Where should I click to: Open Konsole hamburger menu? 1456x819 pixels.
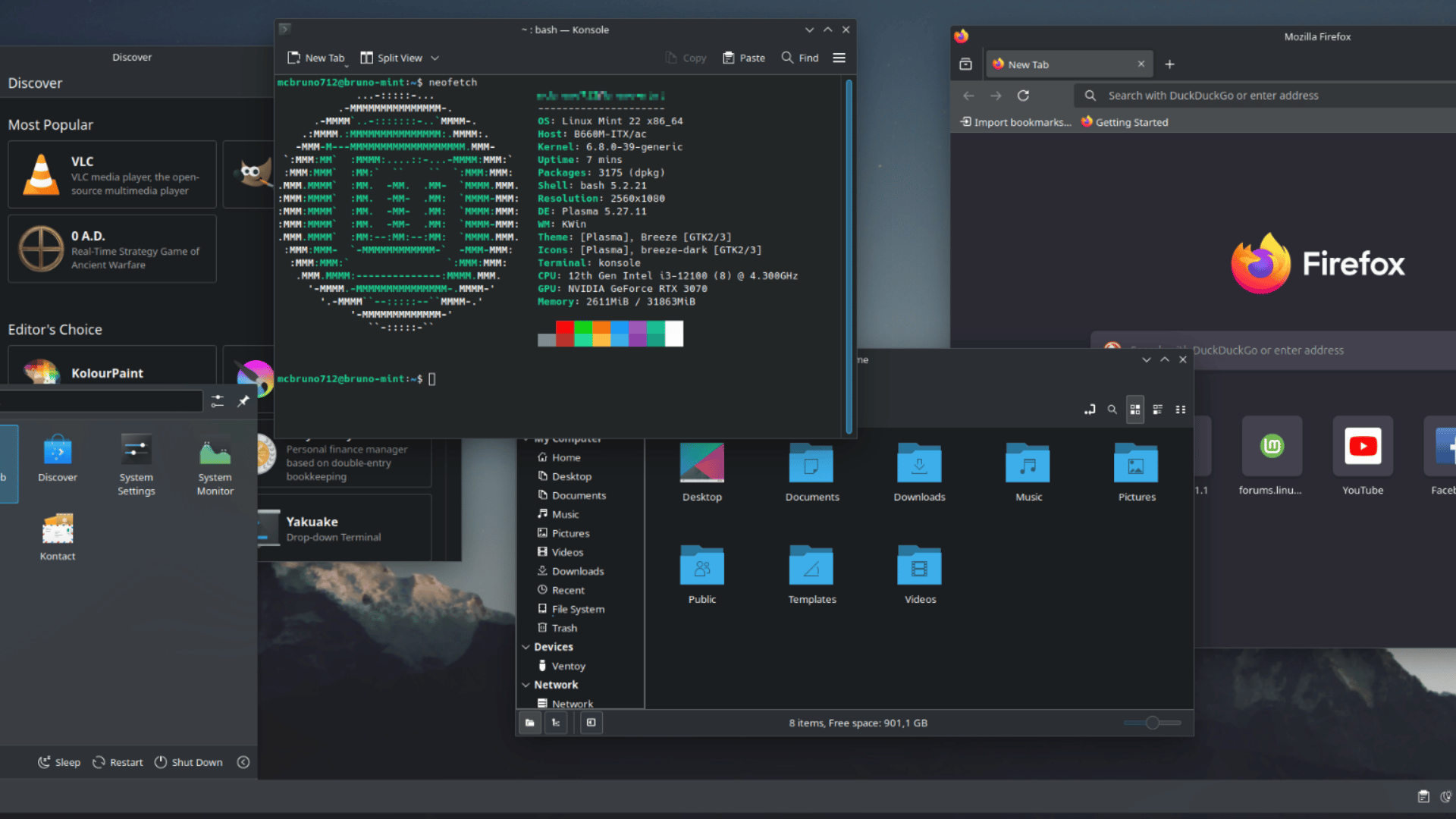tap(839, 58)
